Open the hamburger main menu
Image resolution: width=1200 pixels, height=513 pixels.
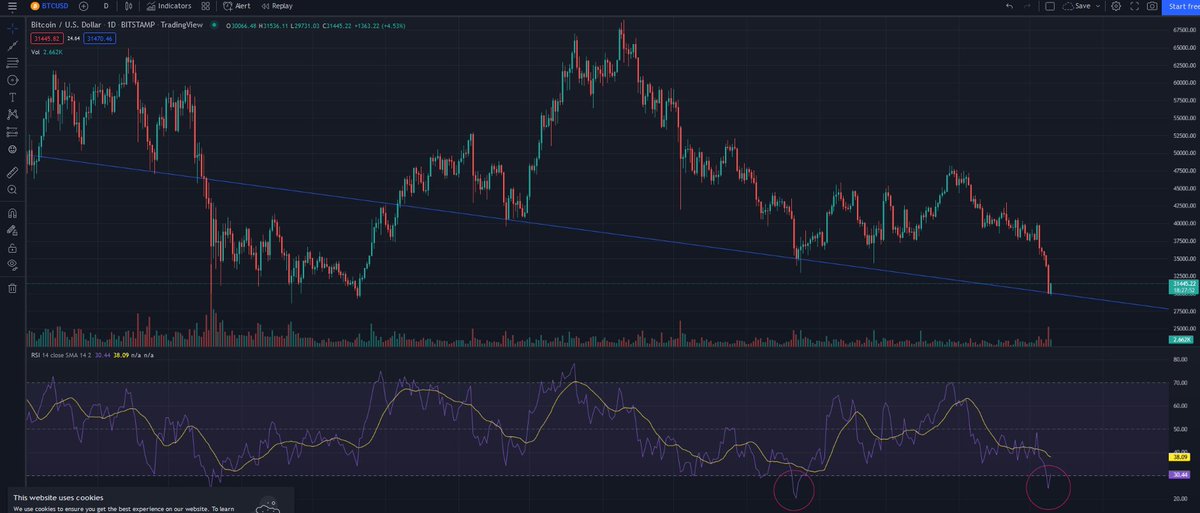point(12,6)
